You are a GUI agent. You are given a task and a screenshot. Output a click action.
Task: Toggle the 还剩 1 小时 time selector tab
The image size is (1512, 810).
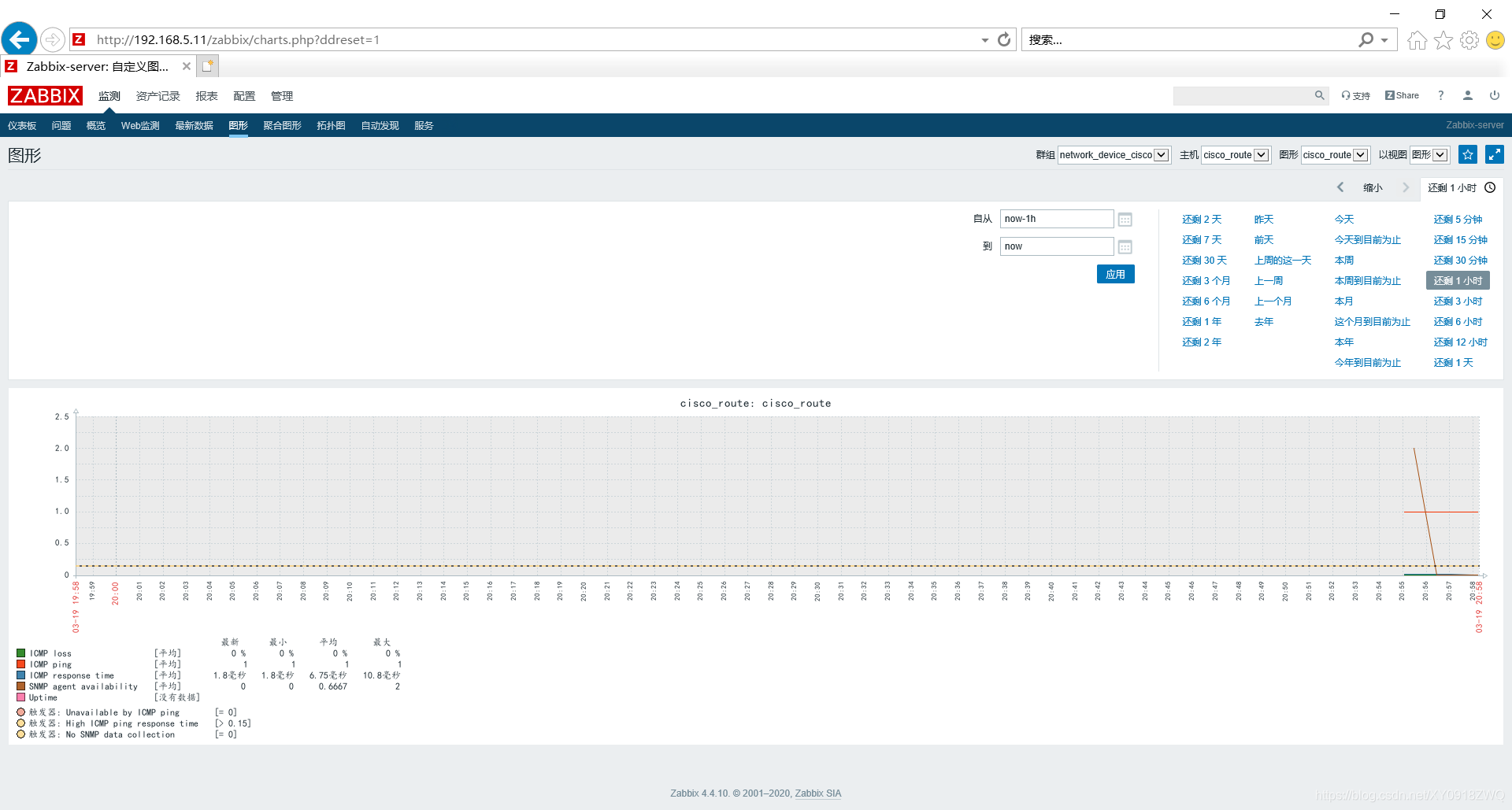(x=1461, y=187)
